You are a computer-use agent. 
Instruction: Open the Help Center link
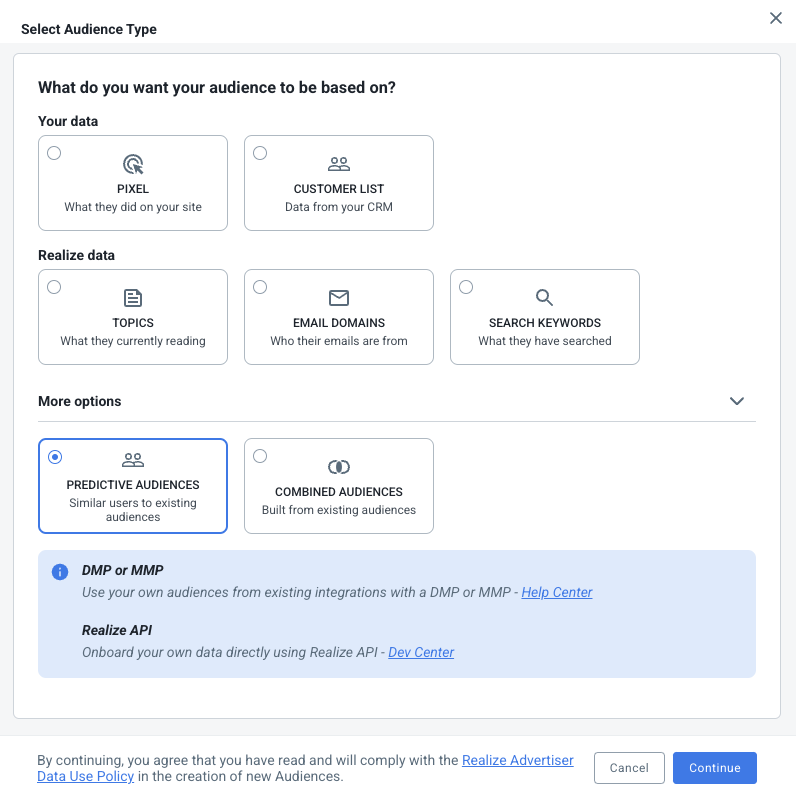click(x=557, y=592)
